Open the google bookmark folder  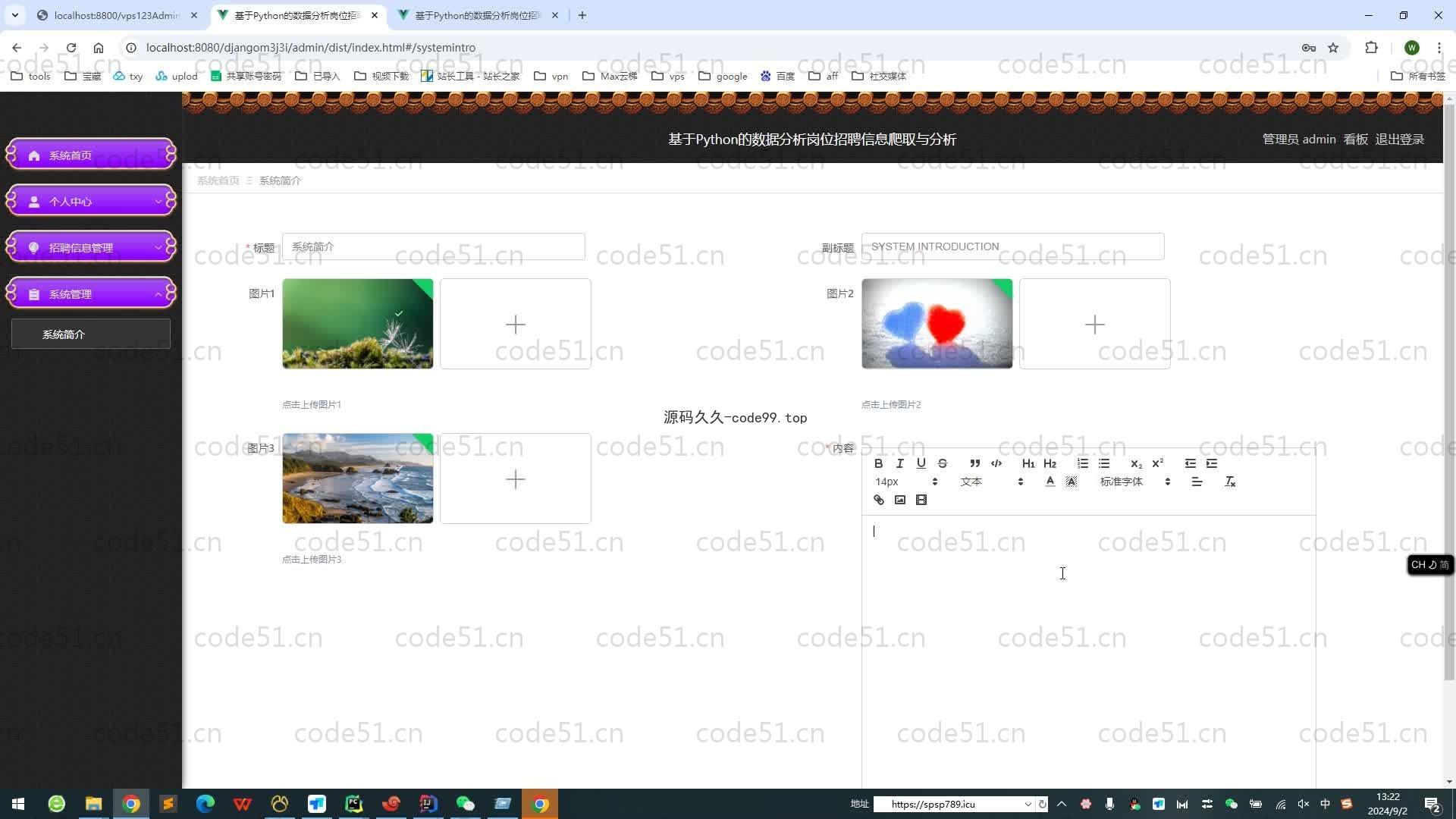pos(723,76)
